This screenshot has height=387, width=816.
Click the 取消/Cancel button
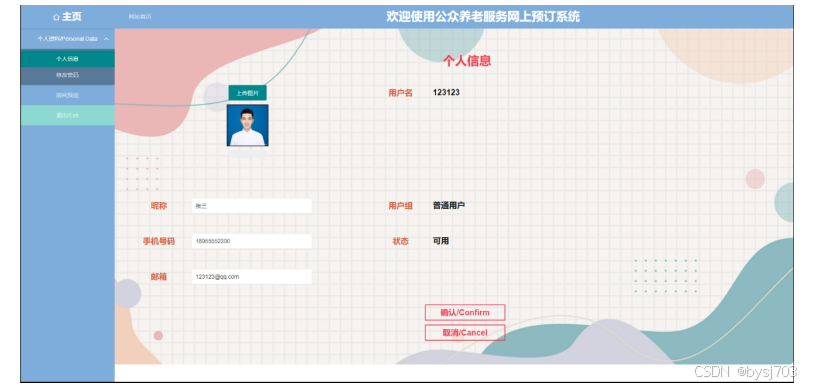pyautogui.click(x=465, y=333)
